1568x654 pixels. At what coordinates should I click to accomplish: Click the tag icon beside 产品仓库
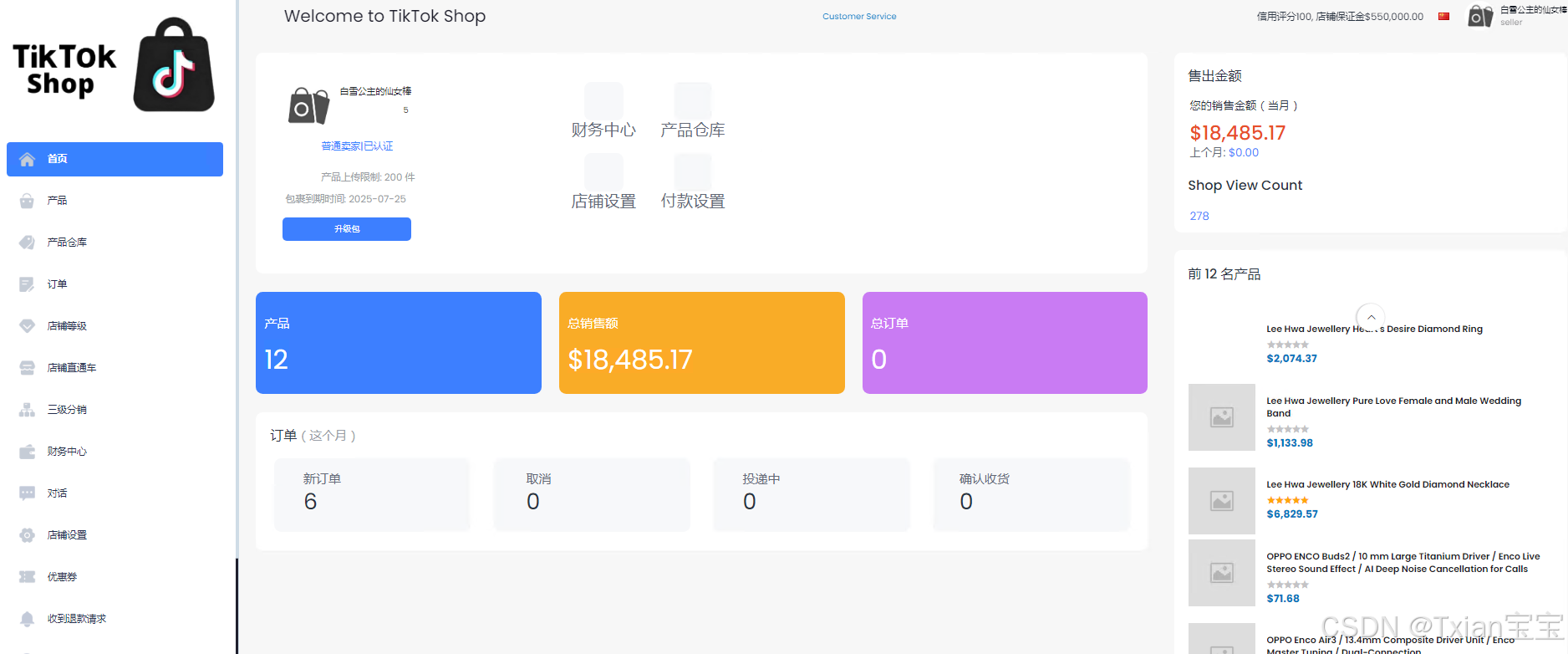28,243
